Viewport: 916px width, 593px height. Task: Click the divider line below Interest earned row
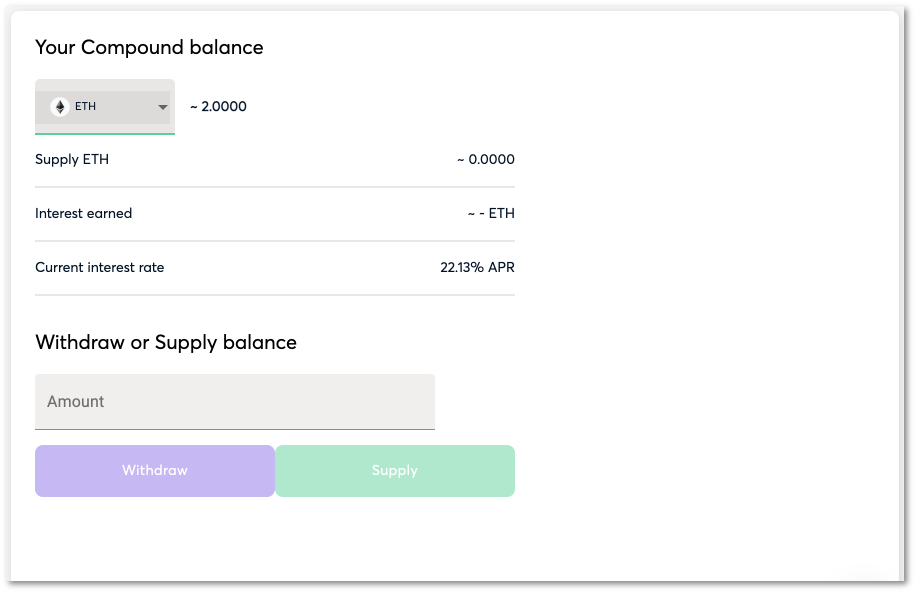(x=275, y=241)
